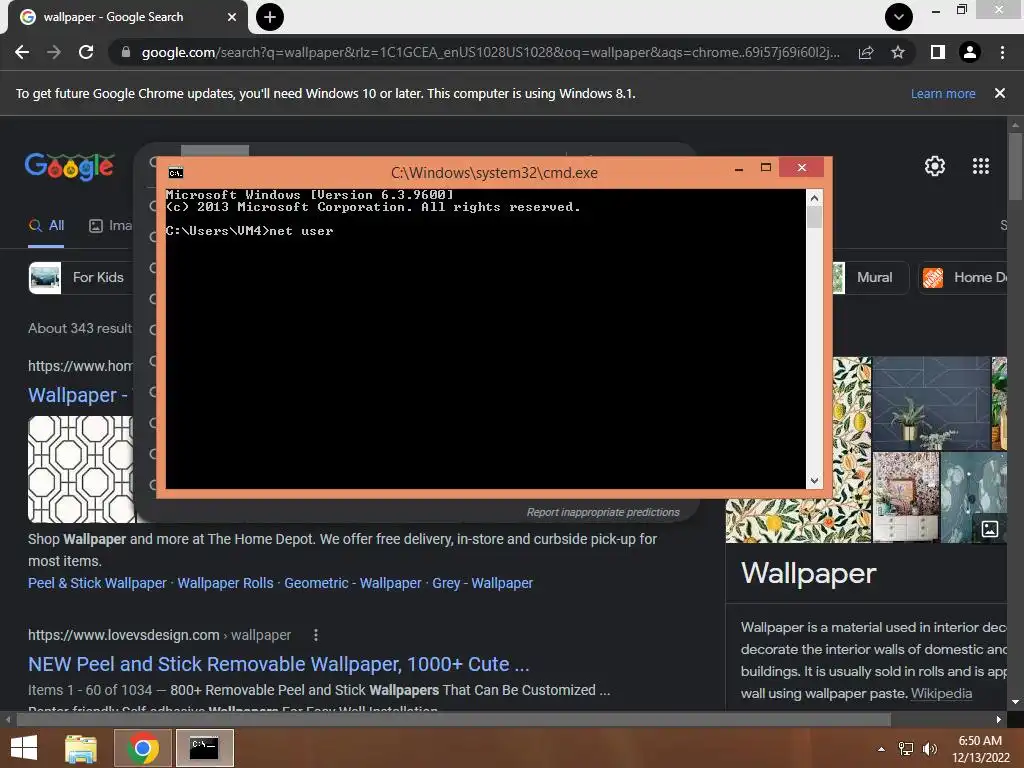Open Chrome three-dot menu
Screen dimensions: 1024x768
(1002, 52)
